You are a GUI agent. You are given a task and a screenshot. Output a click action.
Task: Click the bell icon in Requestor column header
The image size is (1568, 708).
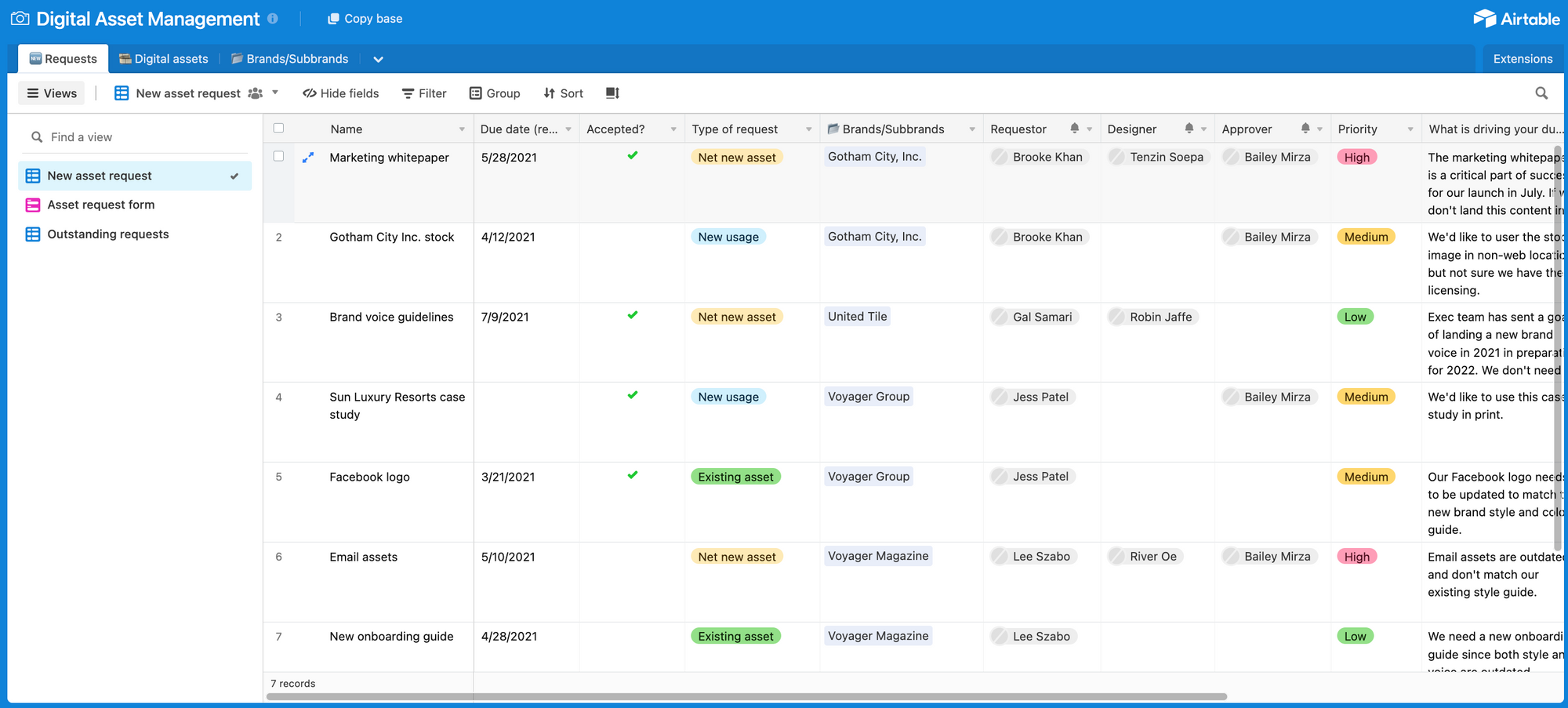1075,129
